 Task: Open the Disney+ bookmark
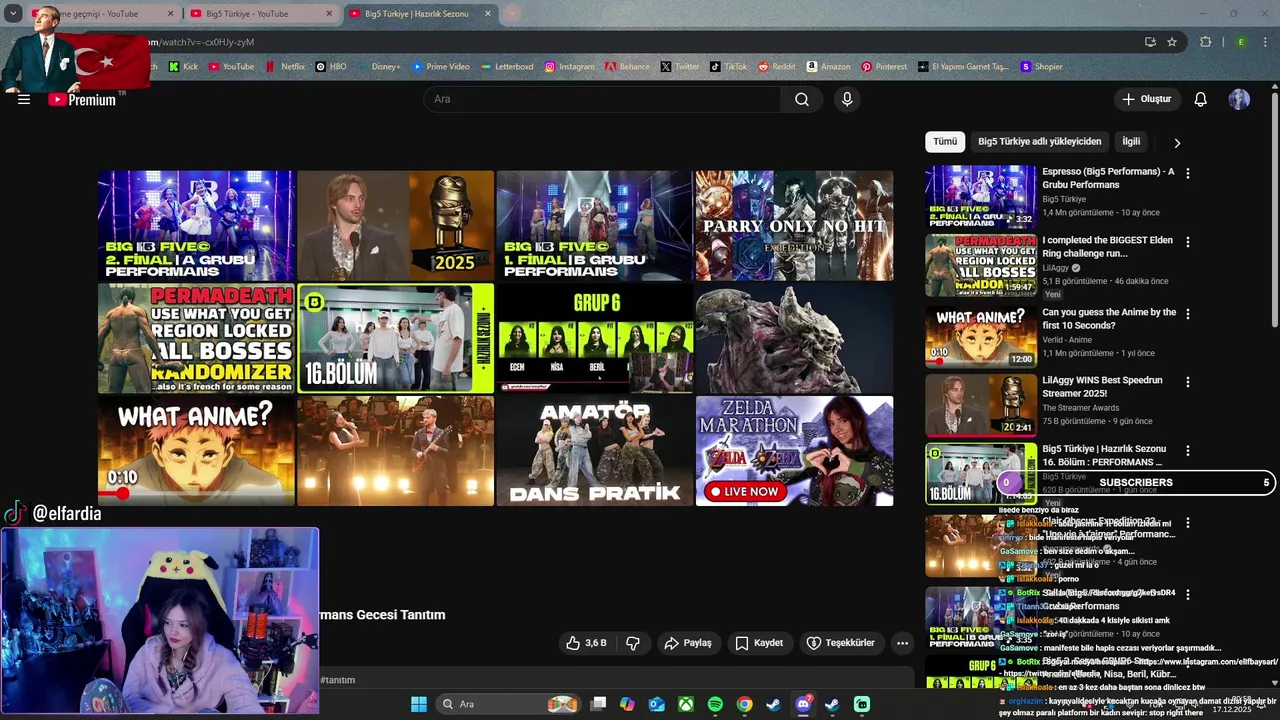point(380,67)
